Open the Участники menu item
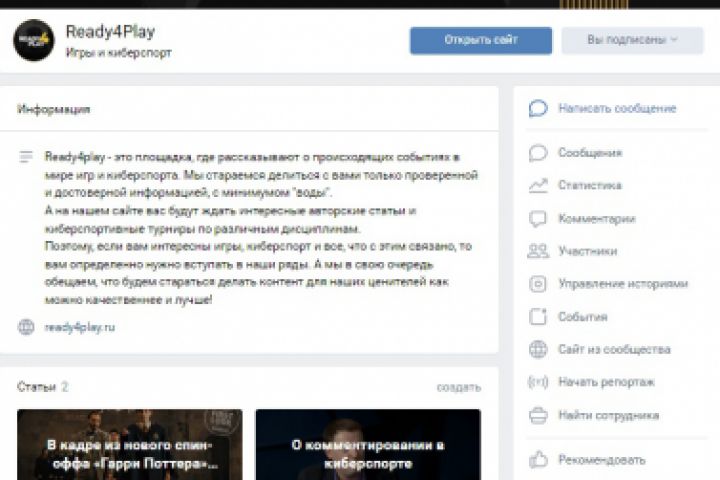The image size is (720, 480). (587, 251)
